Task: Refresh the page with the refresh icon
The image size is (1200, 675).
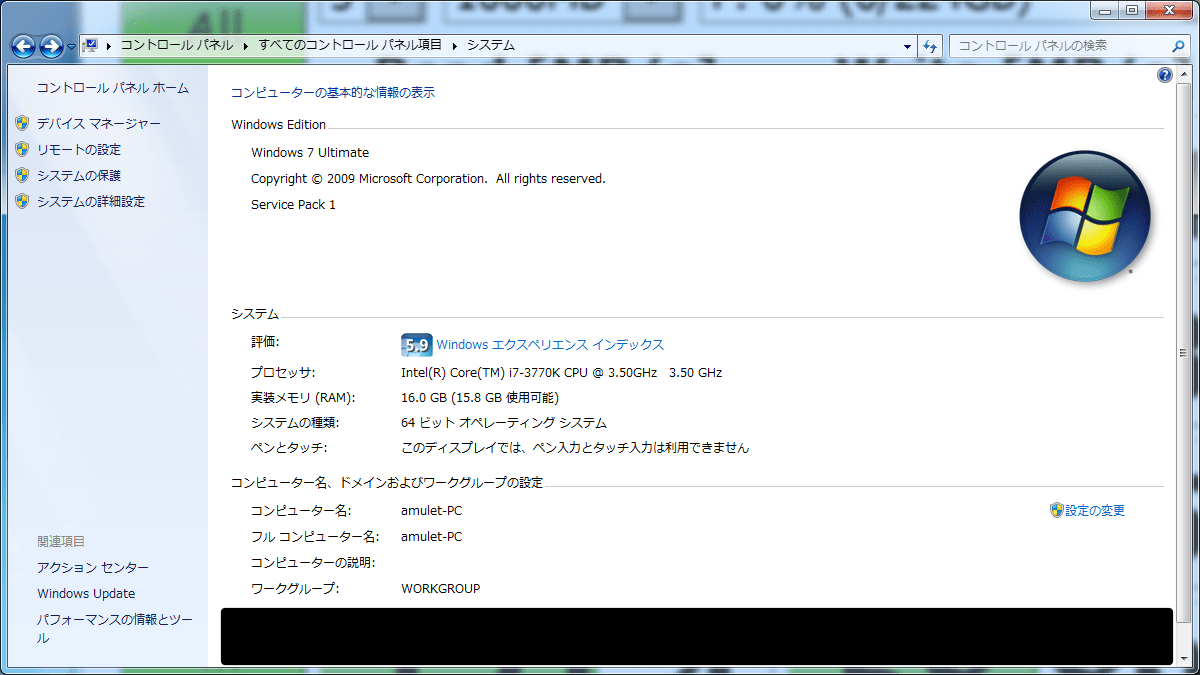Action: coord(931,46)
